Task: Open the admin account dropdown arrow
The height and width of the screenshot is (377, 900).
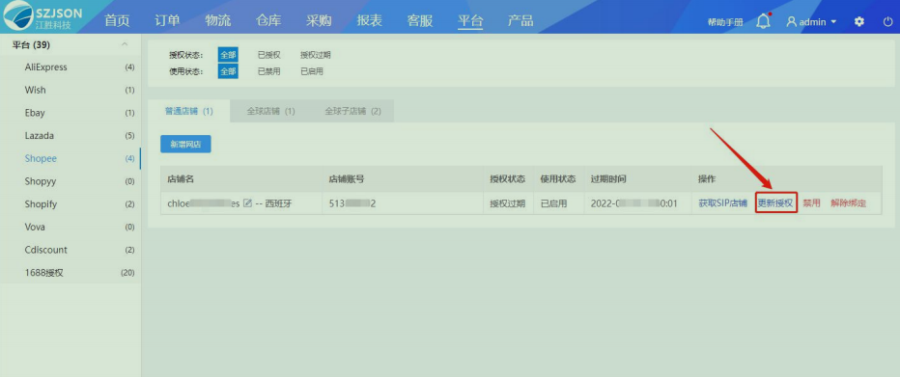Action: coord(833,22)
